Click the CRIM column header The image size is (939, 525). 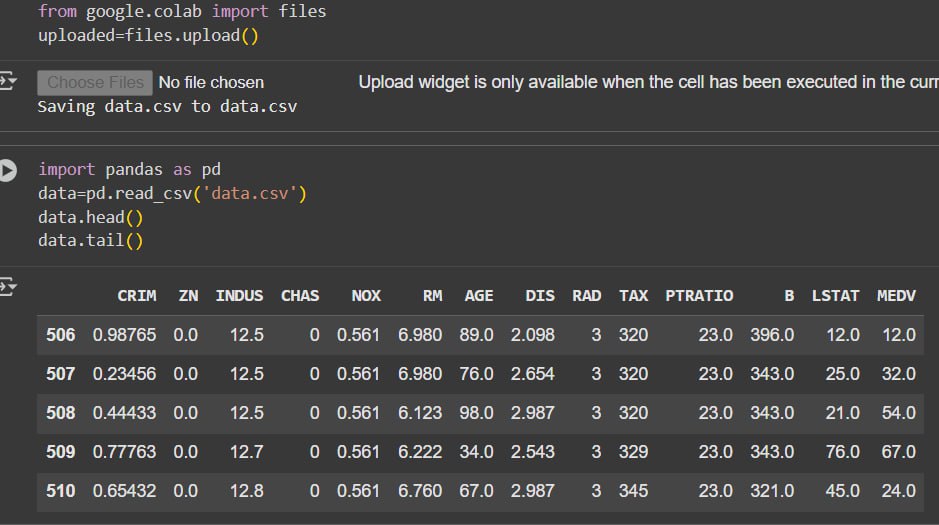(x=137, y=296)
